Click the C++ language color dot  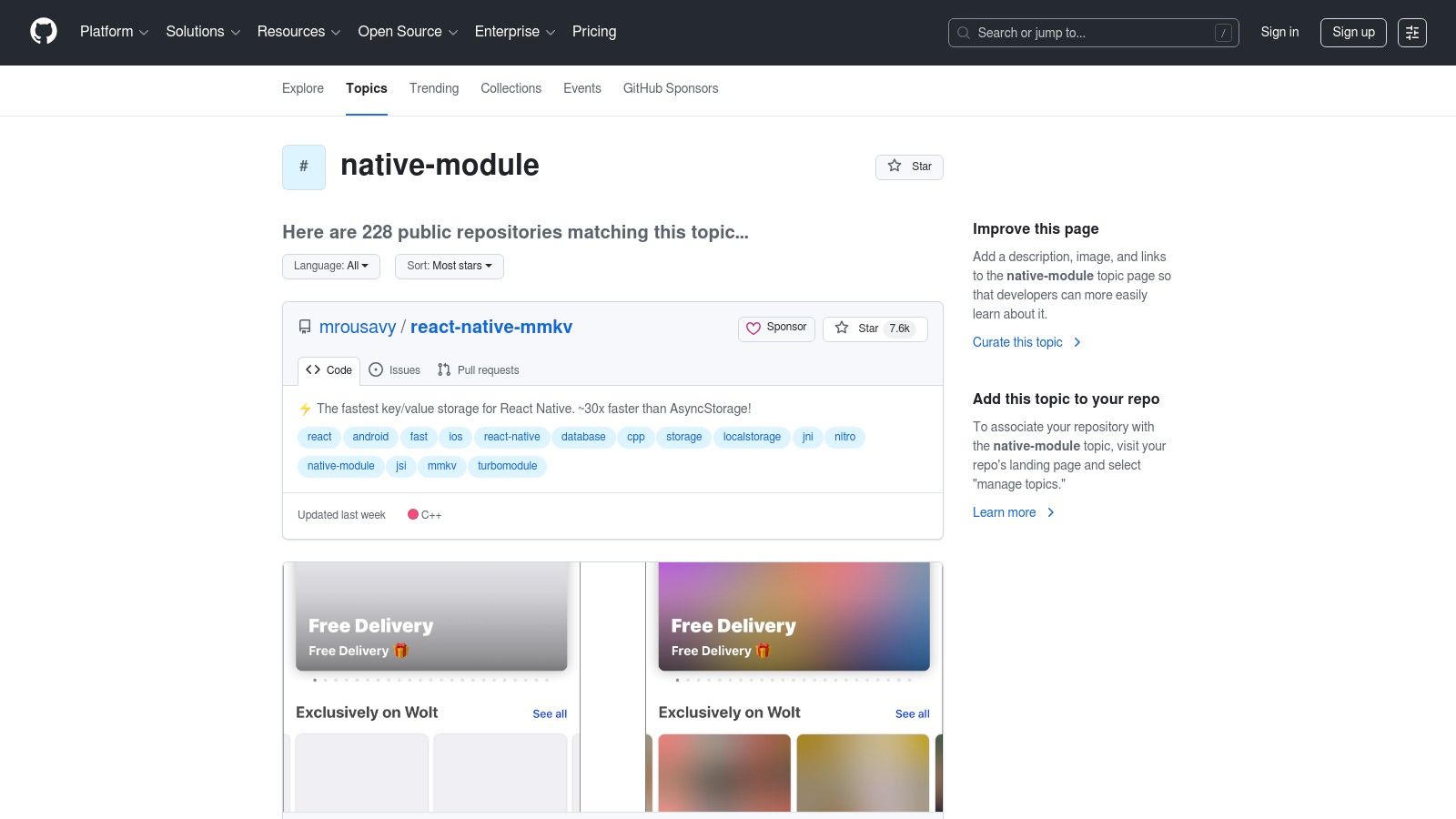click(x=413, y=514)
